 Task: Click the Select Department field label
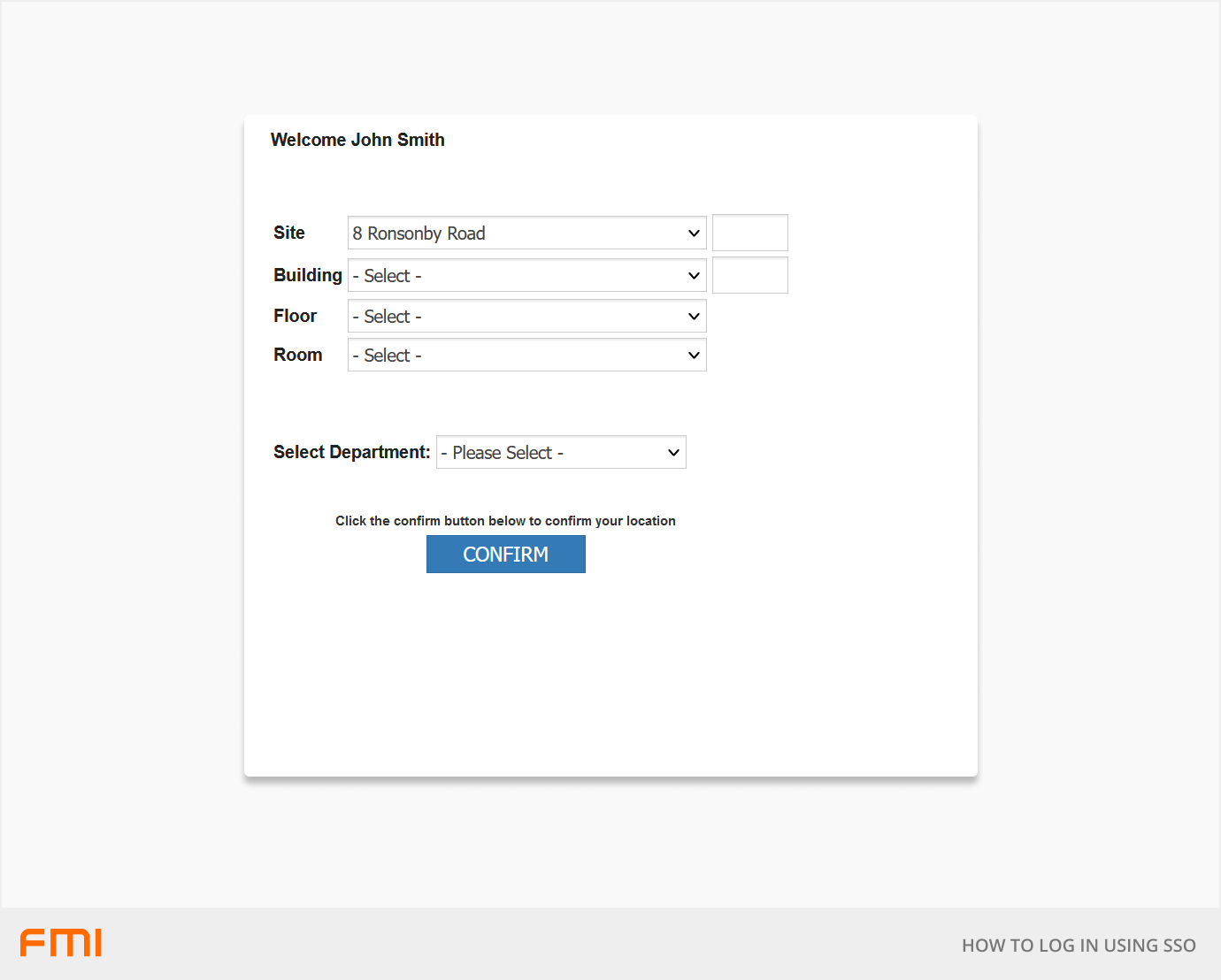[x=350, y=452]
